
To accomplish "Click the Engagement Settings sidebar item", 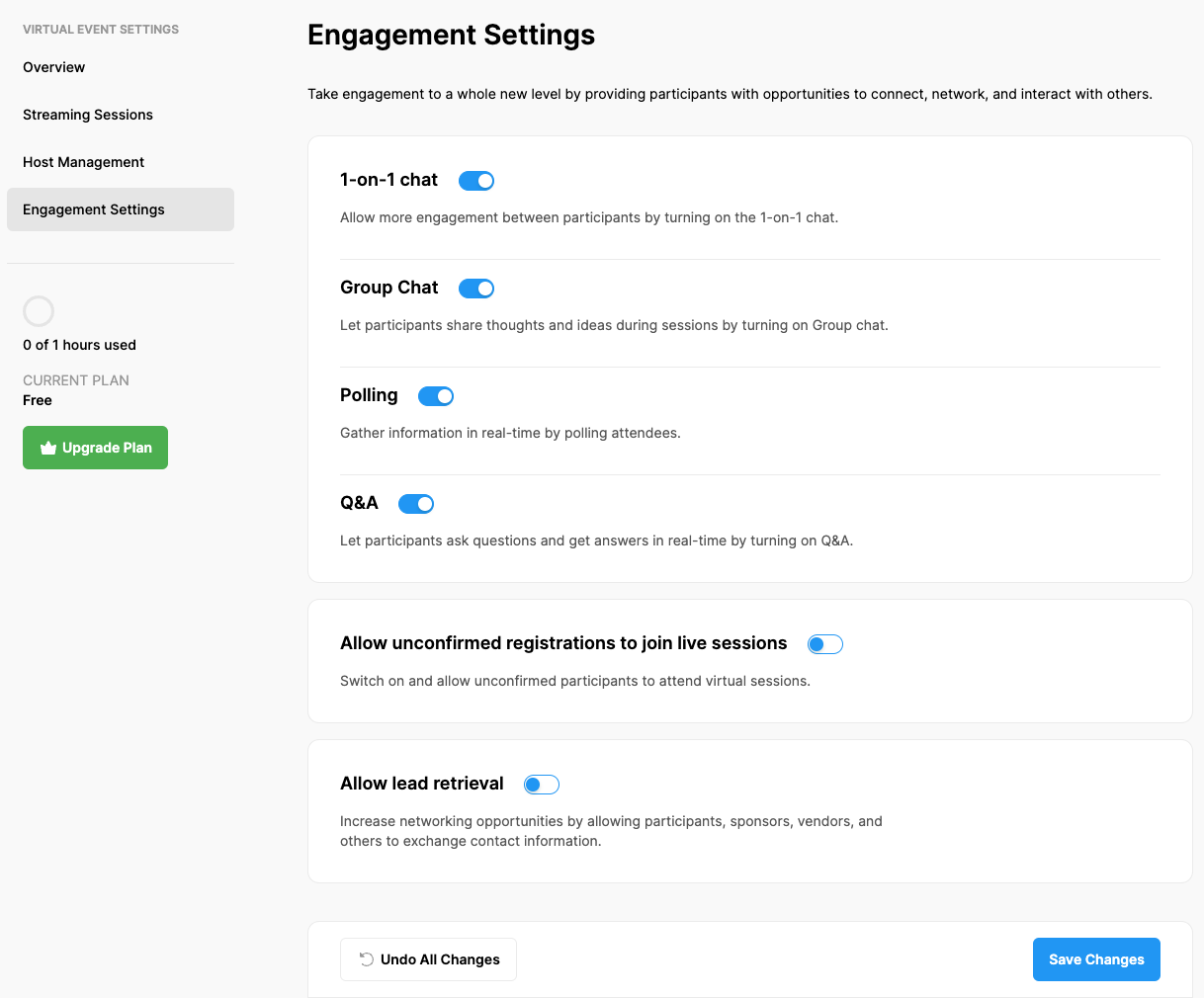I will coord(94,209).
